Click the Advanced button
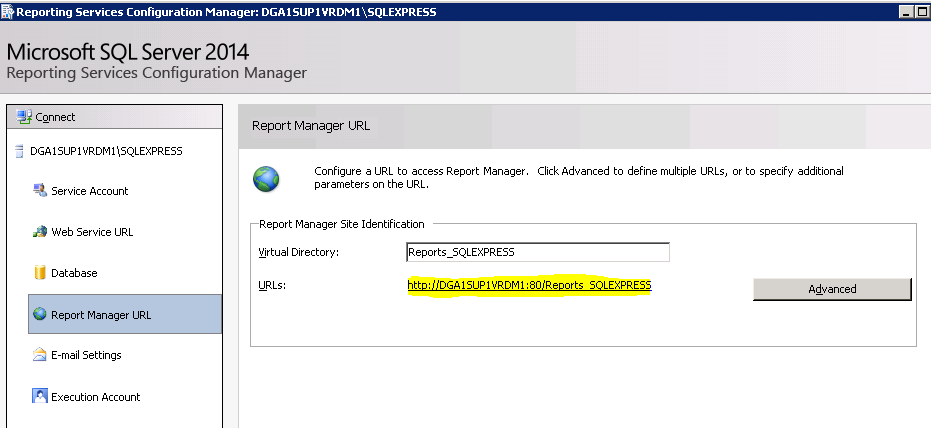Image resolution: width=931 pixels, height=428 pixels. (x=832, y=289)
